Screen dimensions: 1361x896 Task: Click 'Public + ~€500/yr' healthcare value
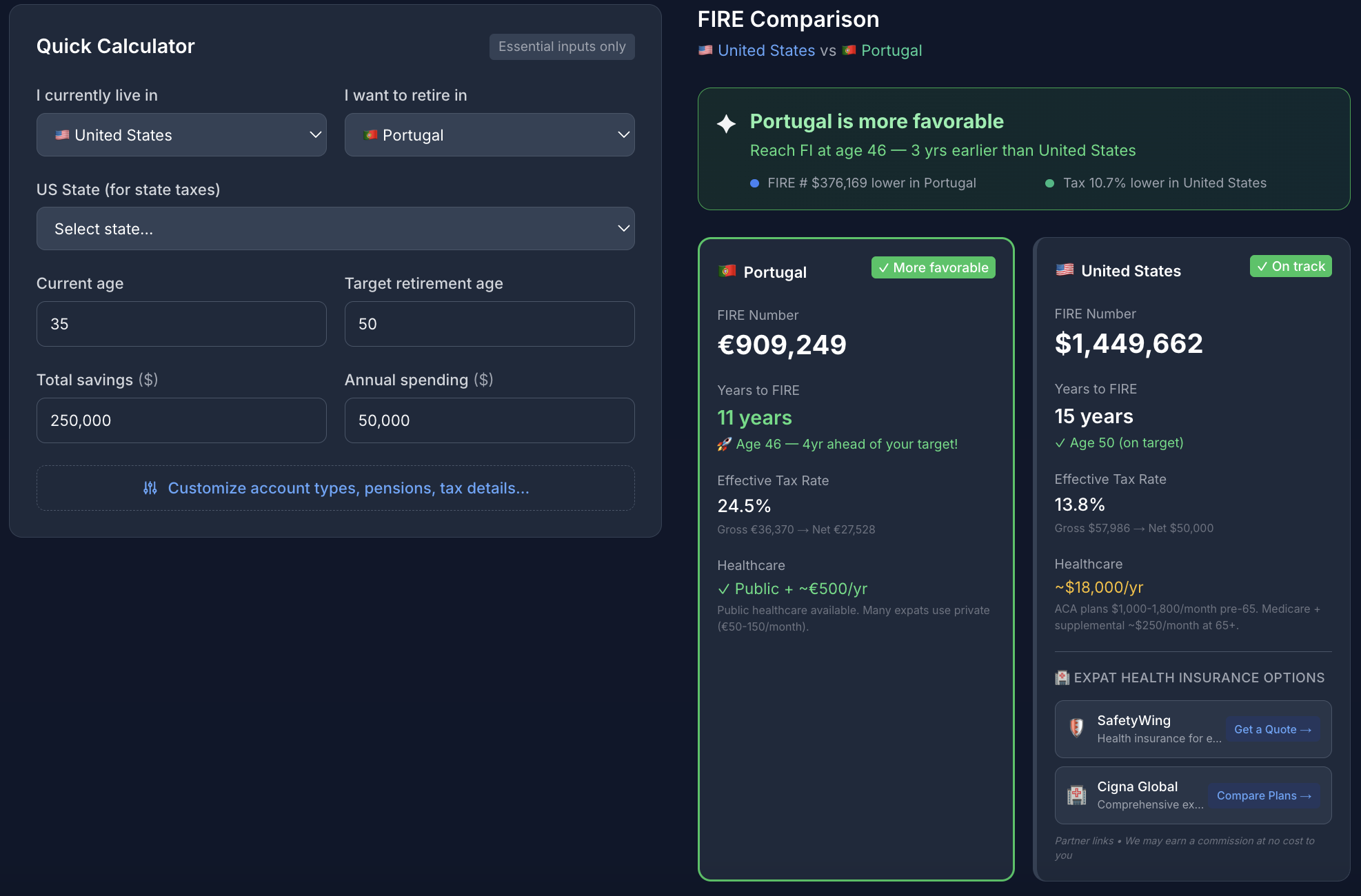[792, 589]
